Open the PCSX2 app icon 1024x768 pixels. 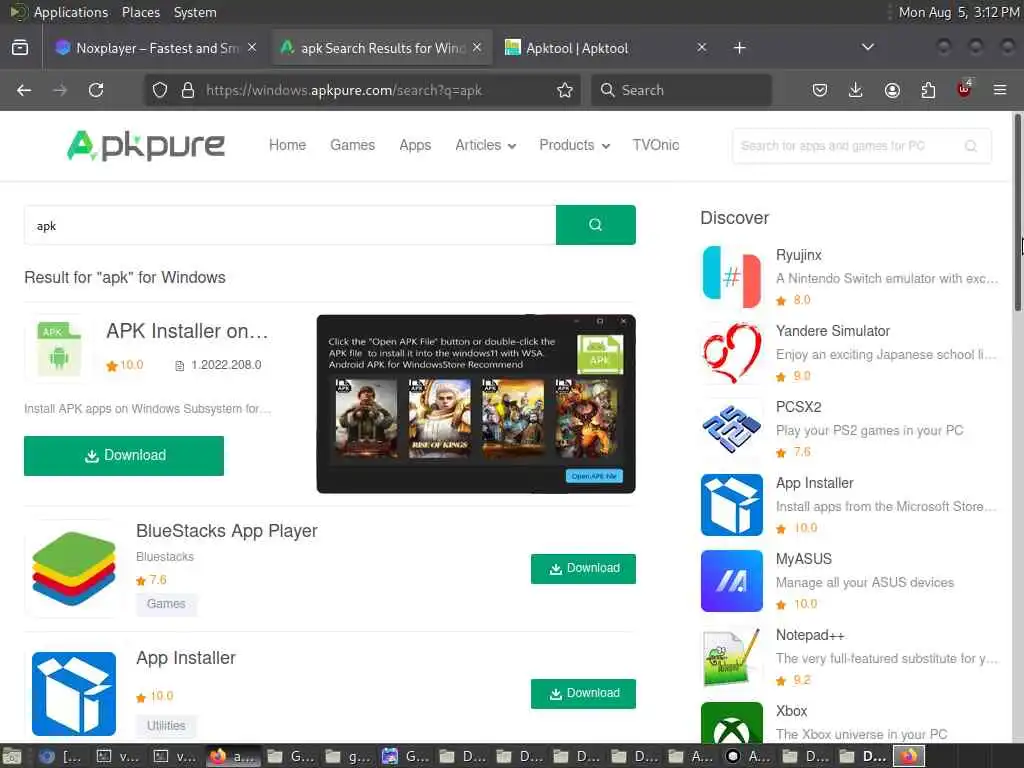(x=731, y=429)
